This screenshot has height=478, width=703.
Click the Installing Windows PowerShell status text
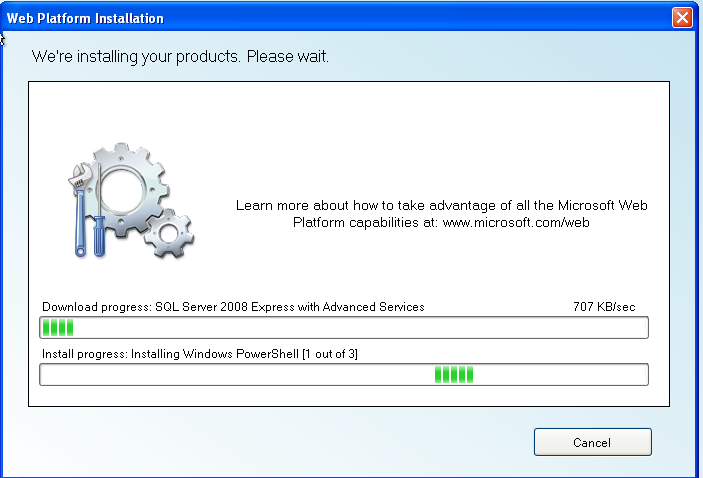coord(200,354)
